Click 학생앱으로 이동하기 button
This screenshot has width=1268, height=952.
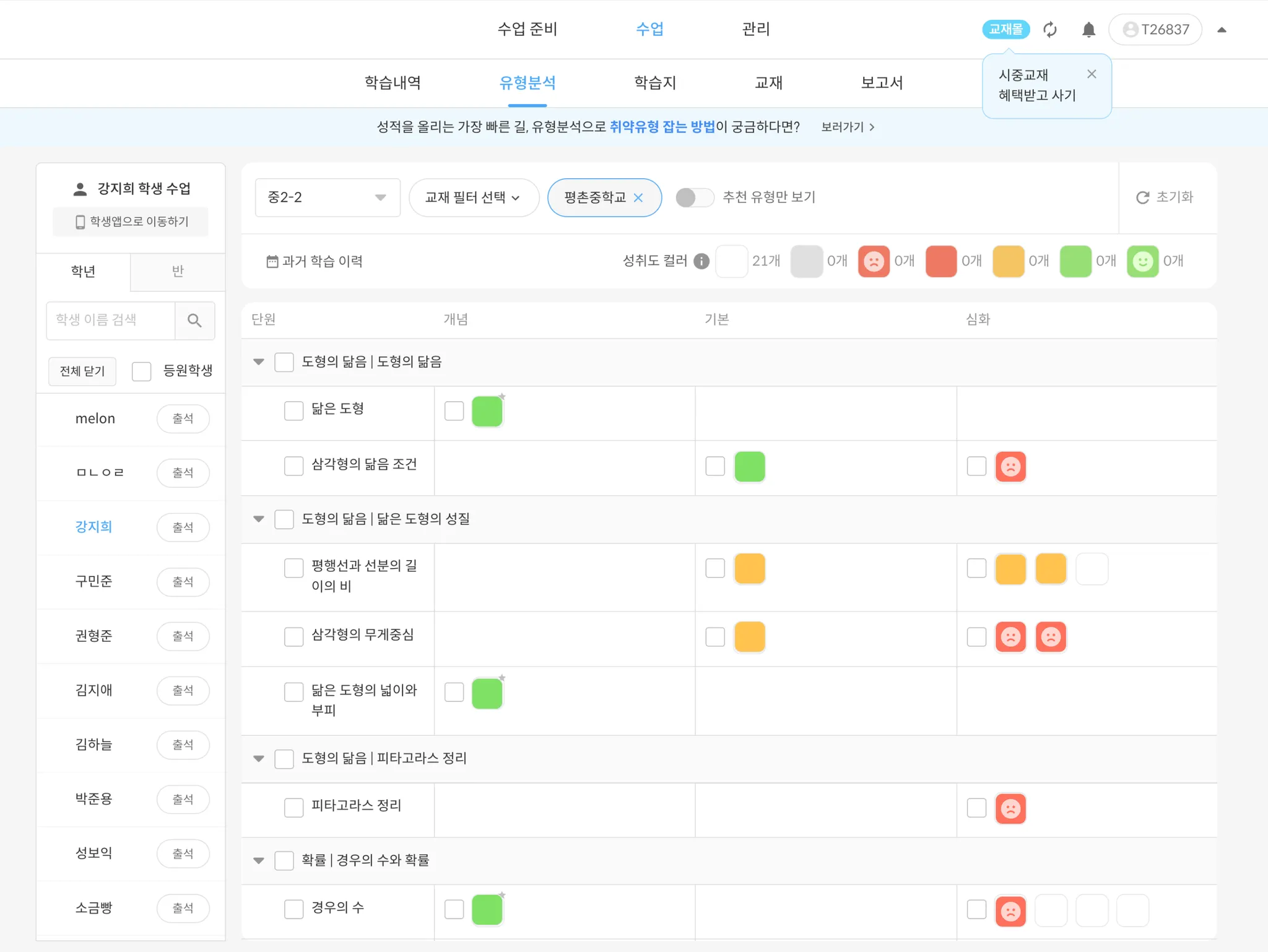click(131, 222)
